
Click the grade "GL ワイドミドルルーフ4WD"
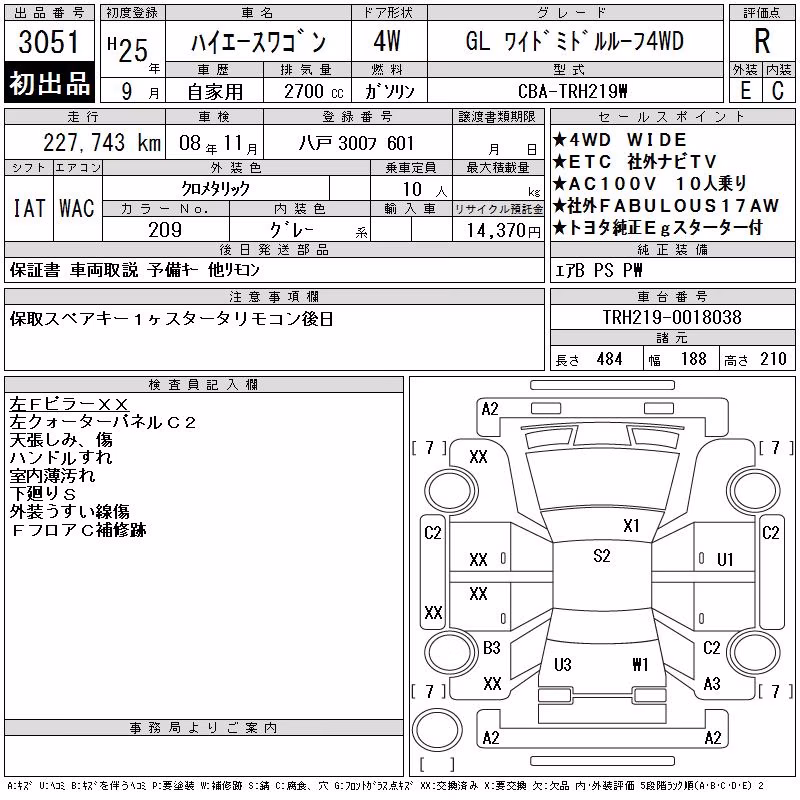coord(574,41)
